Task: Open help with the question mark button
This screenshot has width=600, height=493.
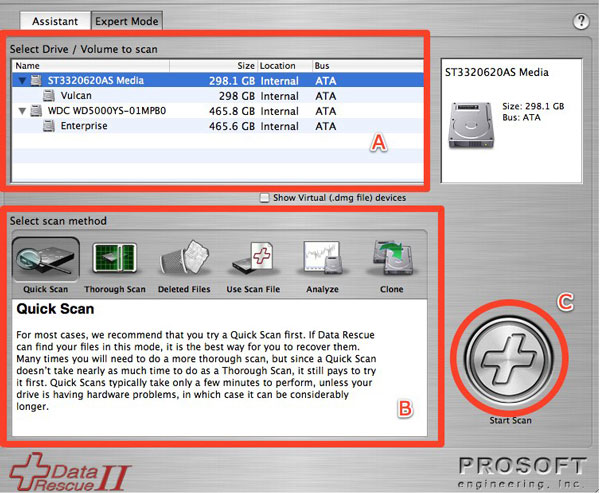Action: tap(581, 21)
